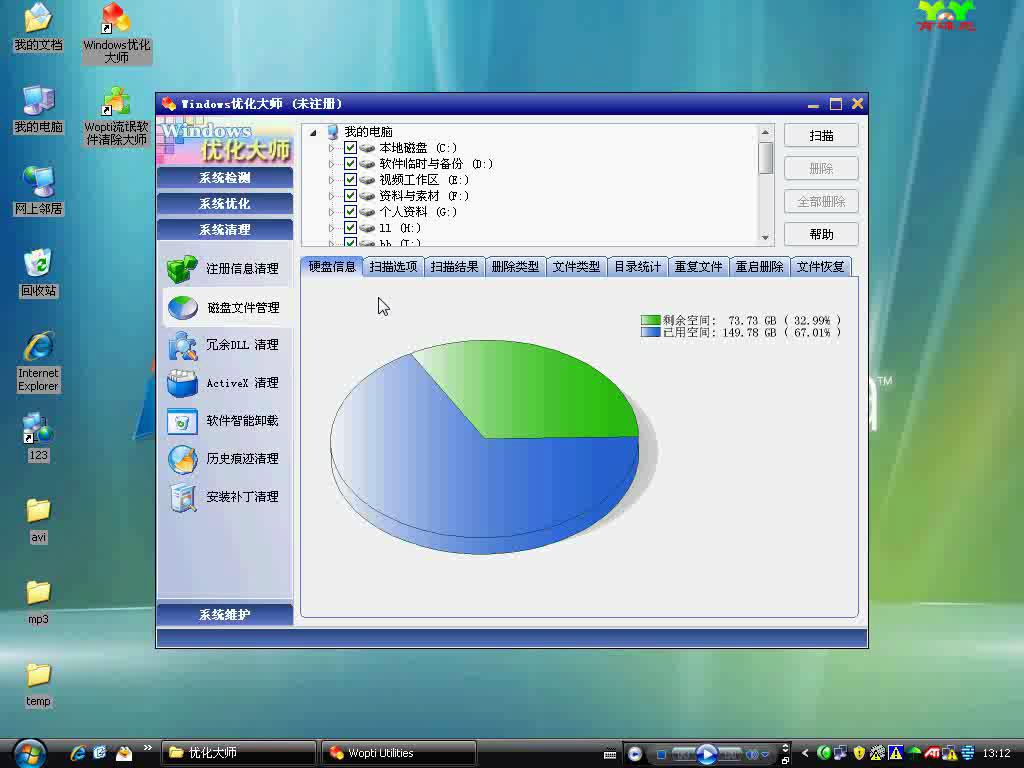Expand the 视频工作区 (E:) drive node
Image resolution: width=1024 pixels, height=768 pixels.
331,180
